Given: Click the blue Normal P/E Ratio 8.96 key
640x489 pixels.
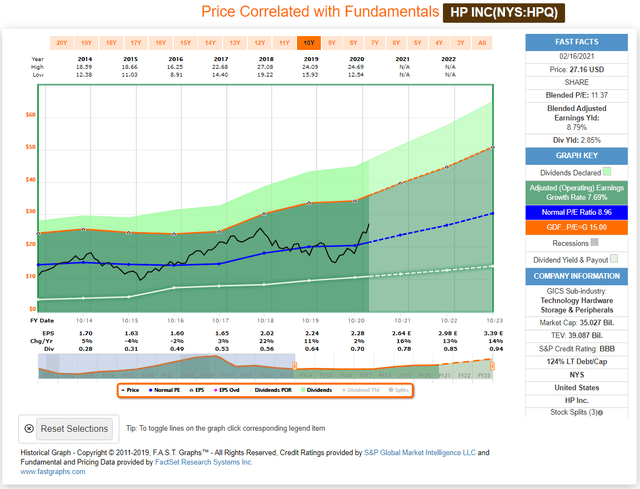Looking at the screenshot, I should (576, 212).
